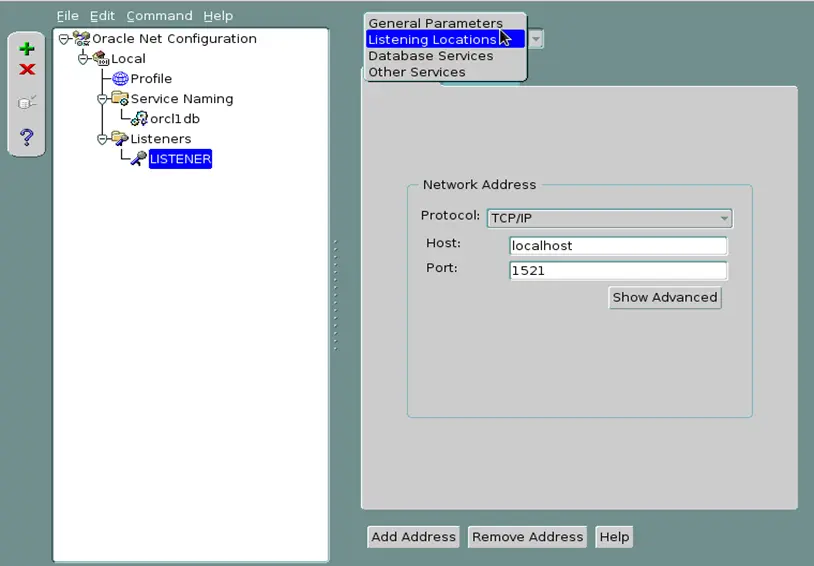Select the orcl1db tree item
Image resolution: width=814 pixels, height=566 pixels.
click(x=175, y=119)
